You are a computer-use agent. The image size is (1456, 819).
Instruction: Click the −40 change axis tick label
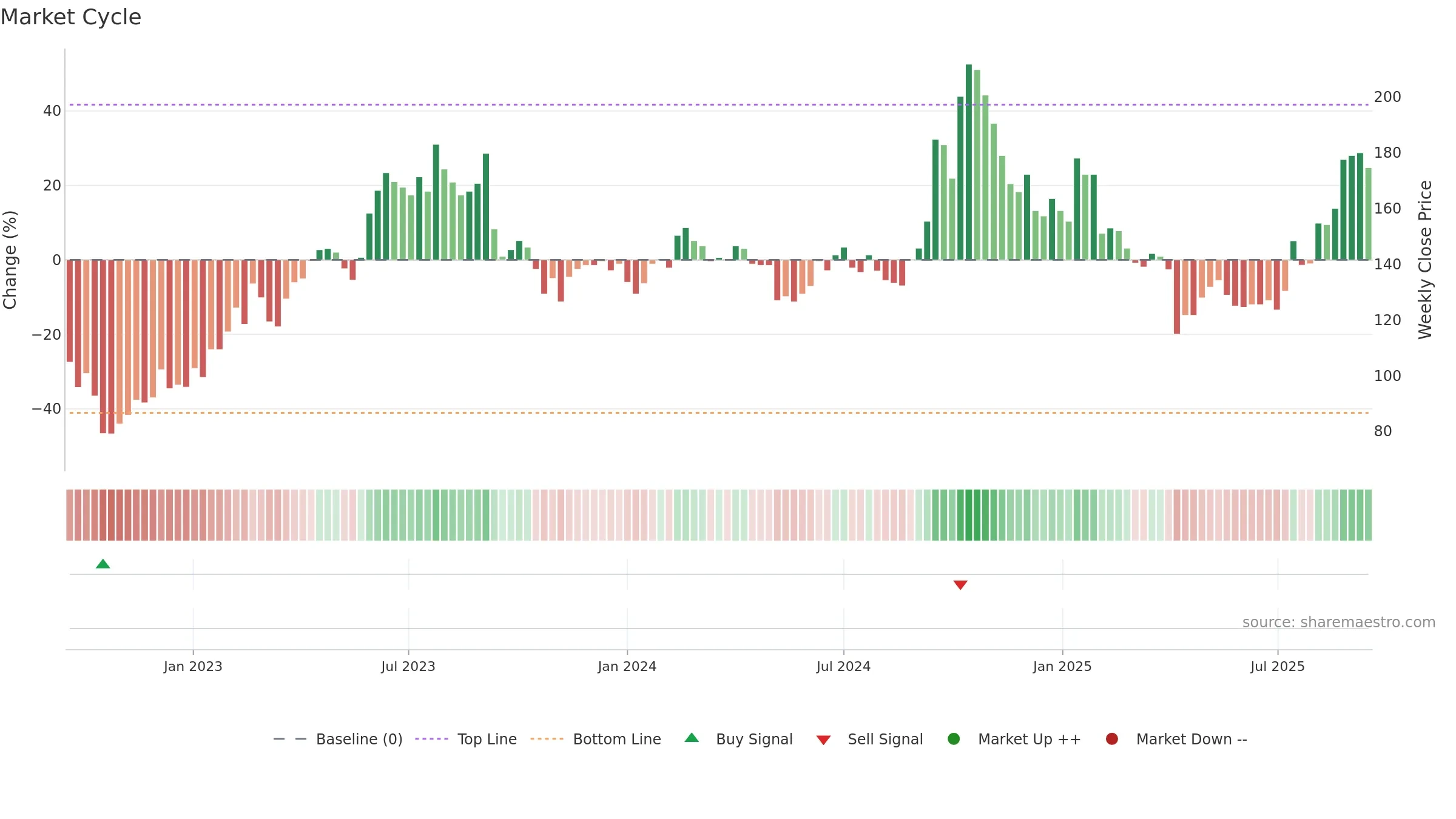pyautogui.click(x=47, y=409)
